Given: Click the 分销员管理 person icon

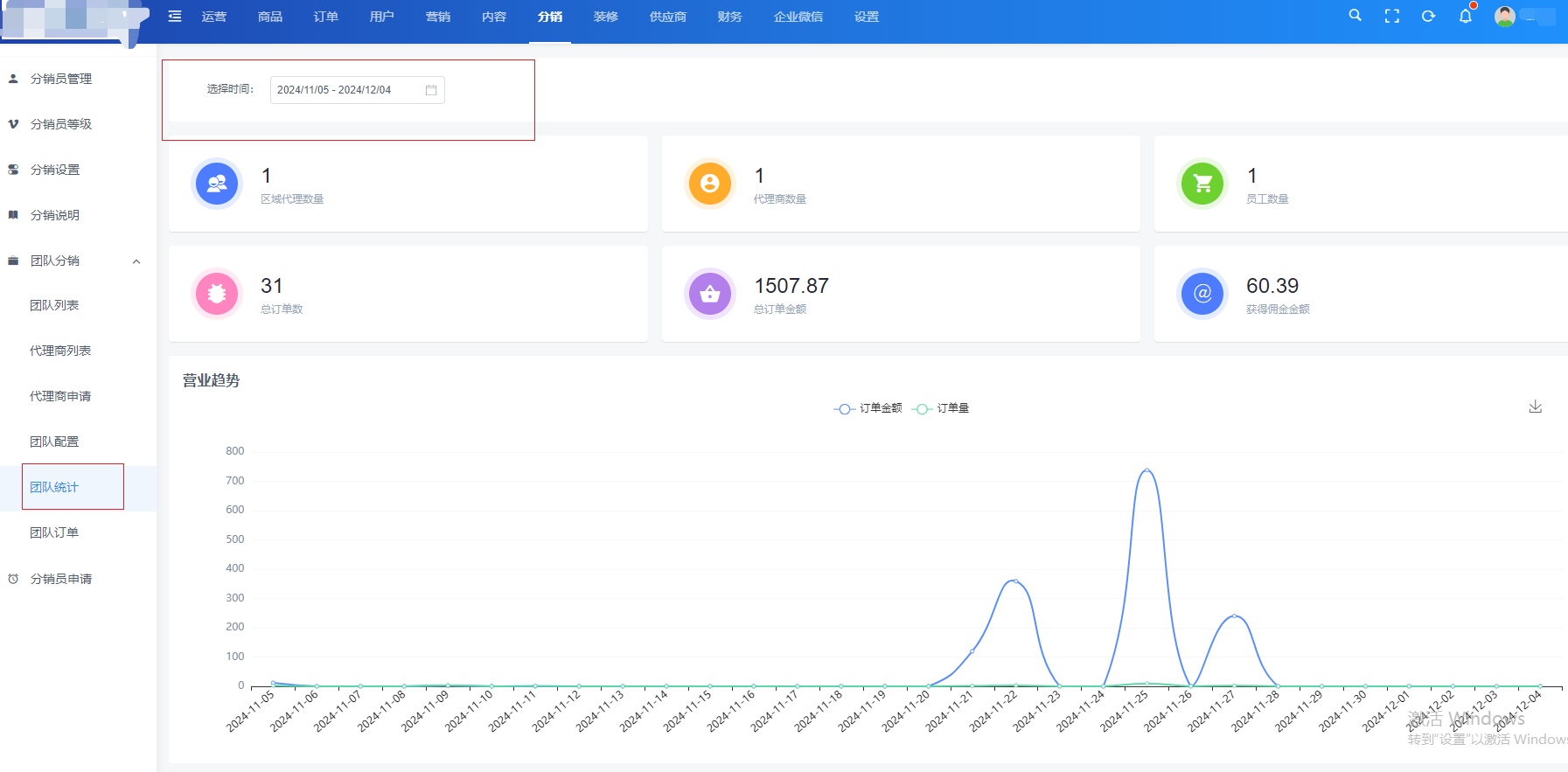Looking at the screenshot, I should (13, 79).
